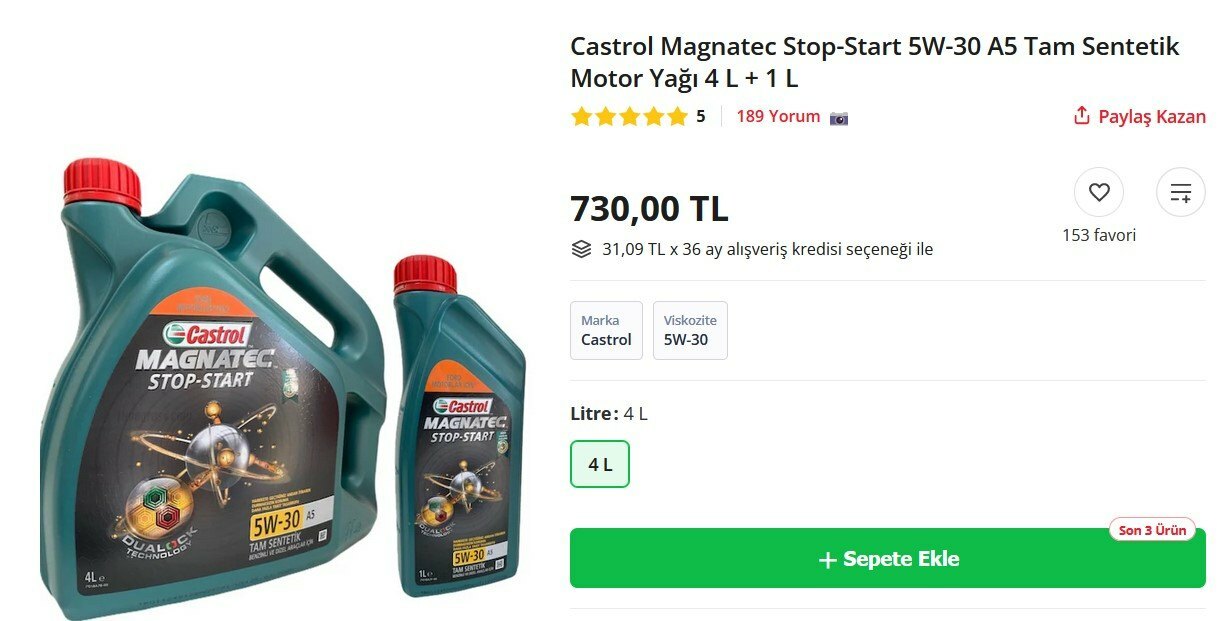This screenshot has width=1230, height=621.
Task: Click the small 1L Castrol bottle image
Action: [458, 427]
